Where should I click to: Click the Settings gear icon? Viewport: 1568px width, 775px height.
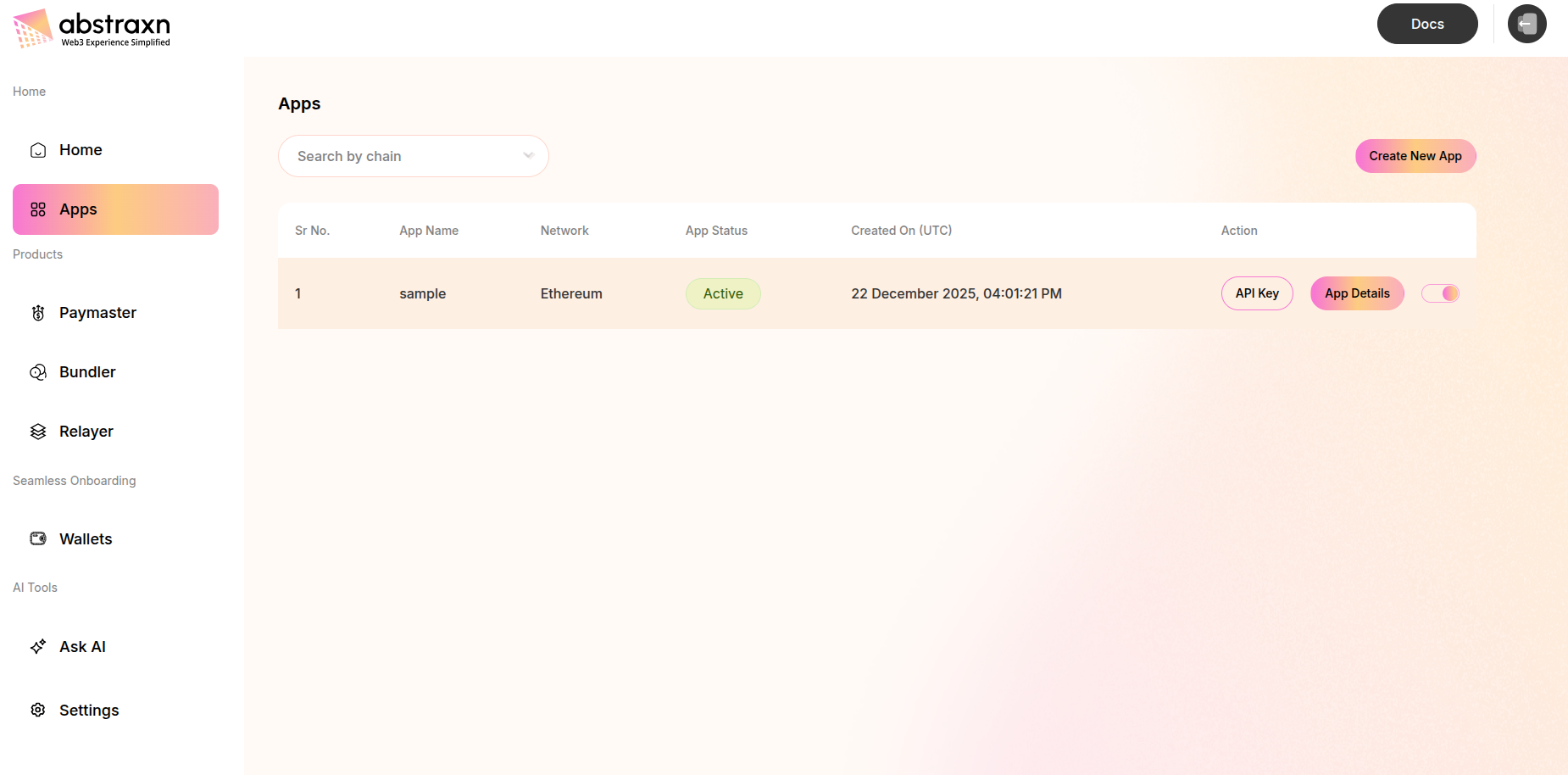(37, 710)
